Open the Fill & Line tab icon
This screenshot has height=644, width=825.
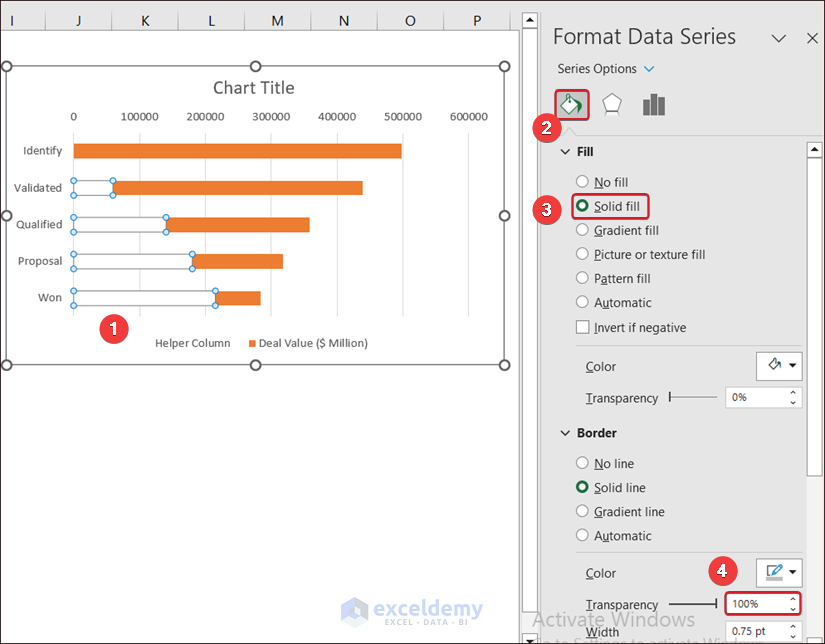coord(572,105)
